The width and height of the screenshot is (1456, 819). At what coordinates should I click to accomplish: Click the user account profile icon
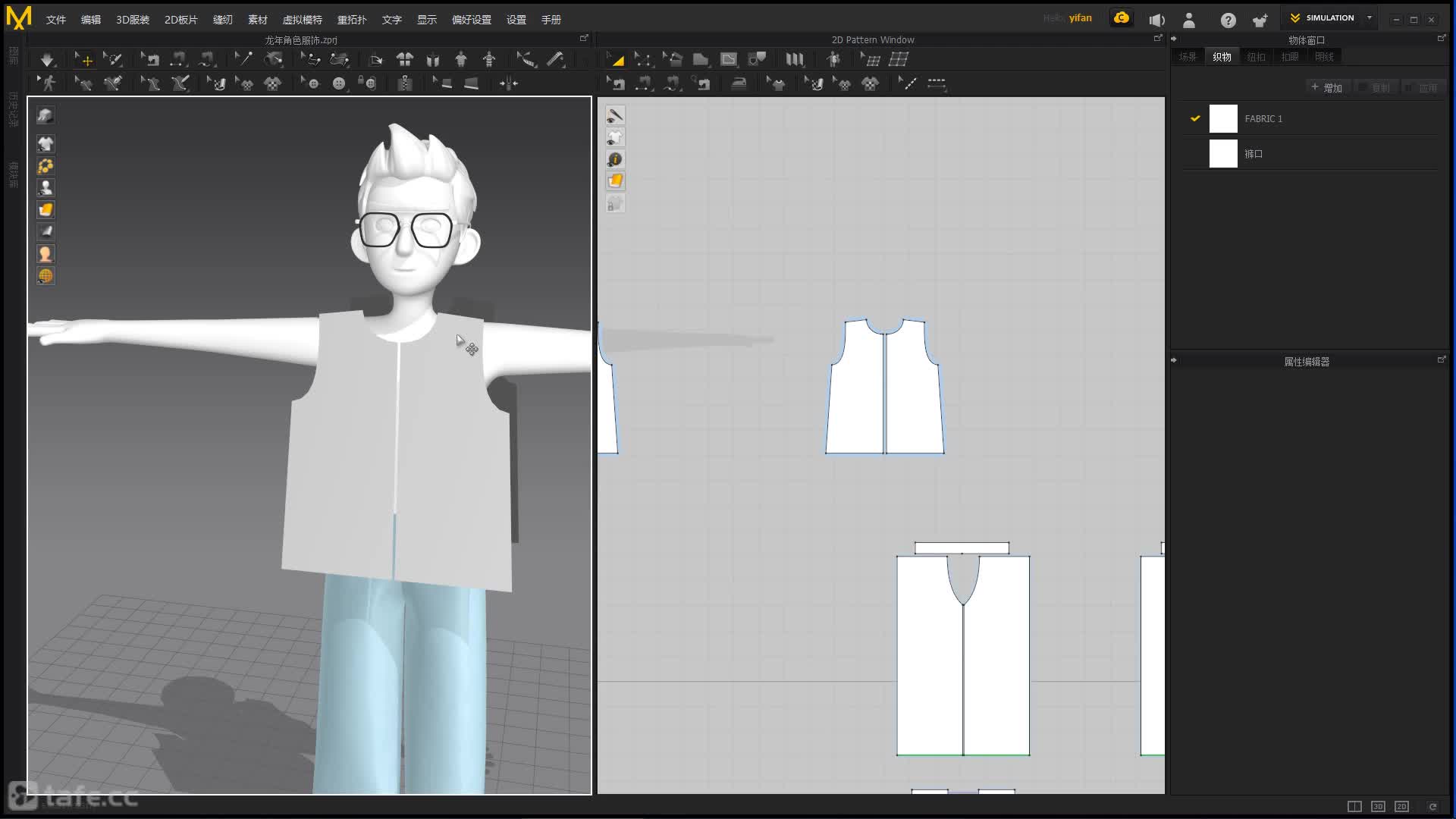click(1189, 20)
